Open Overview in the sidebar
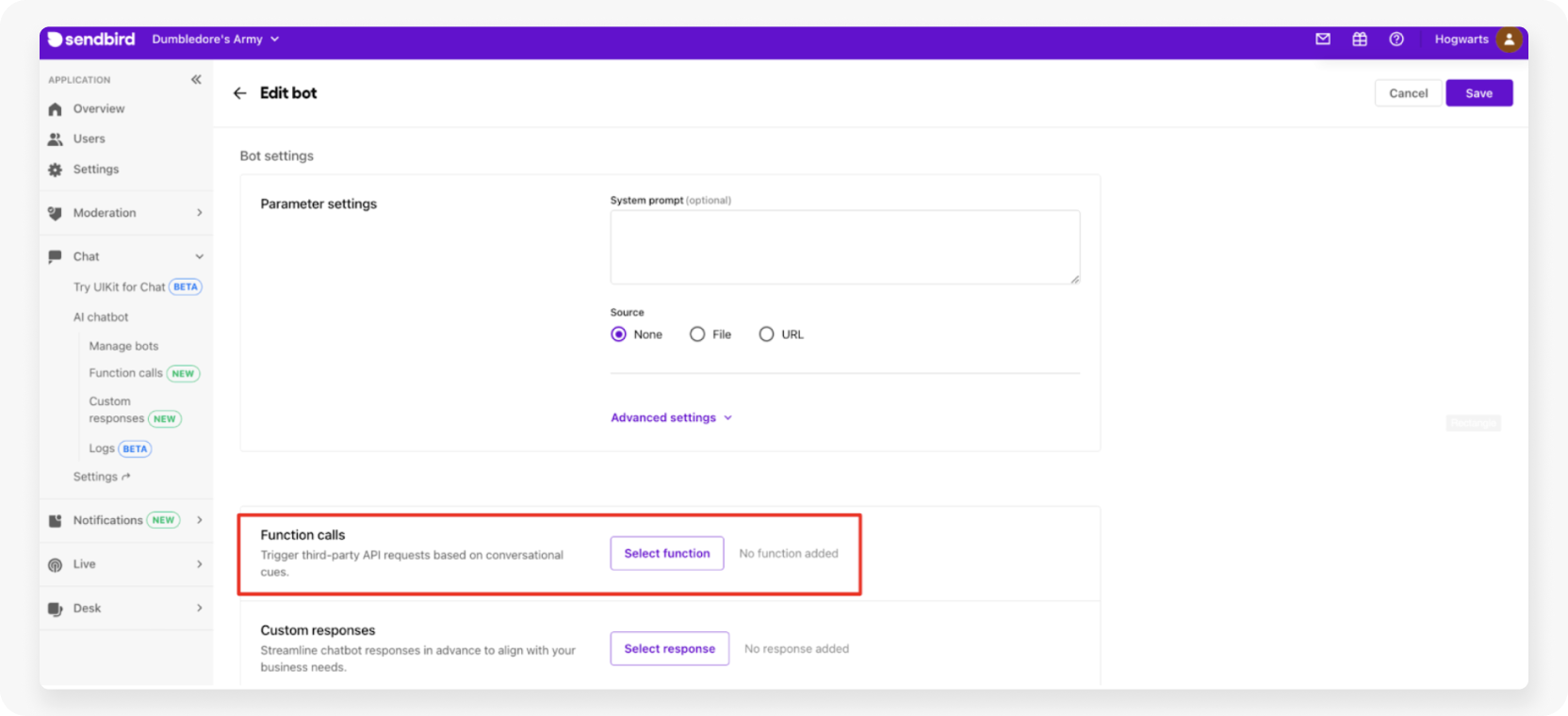This screenshot has height=716, width=1568. click(x=99, y=109)
